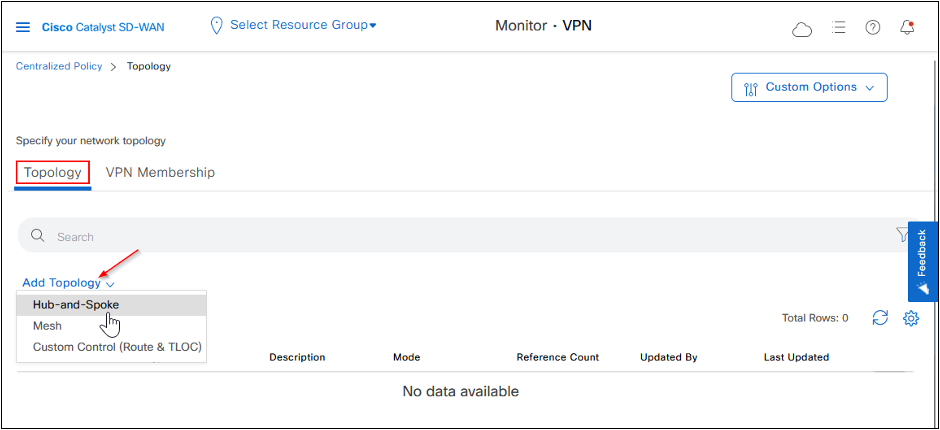Refresh the topology table
Image resolution: width=940 pixels, height=430 pixels.
(880, 318)
